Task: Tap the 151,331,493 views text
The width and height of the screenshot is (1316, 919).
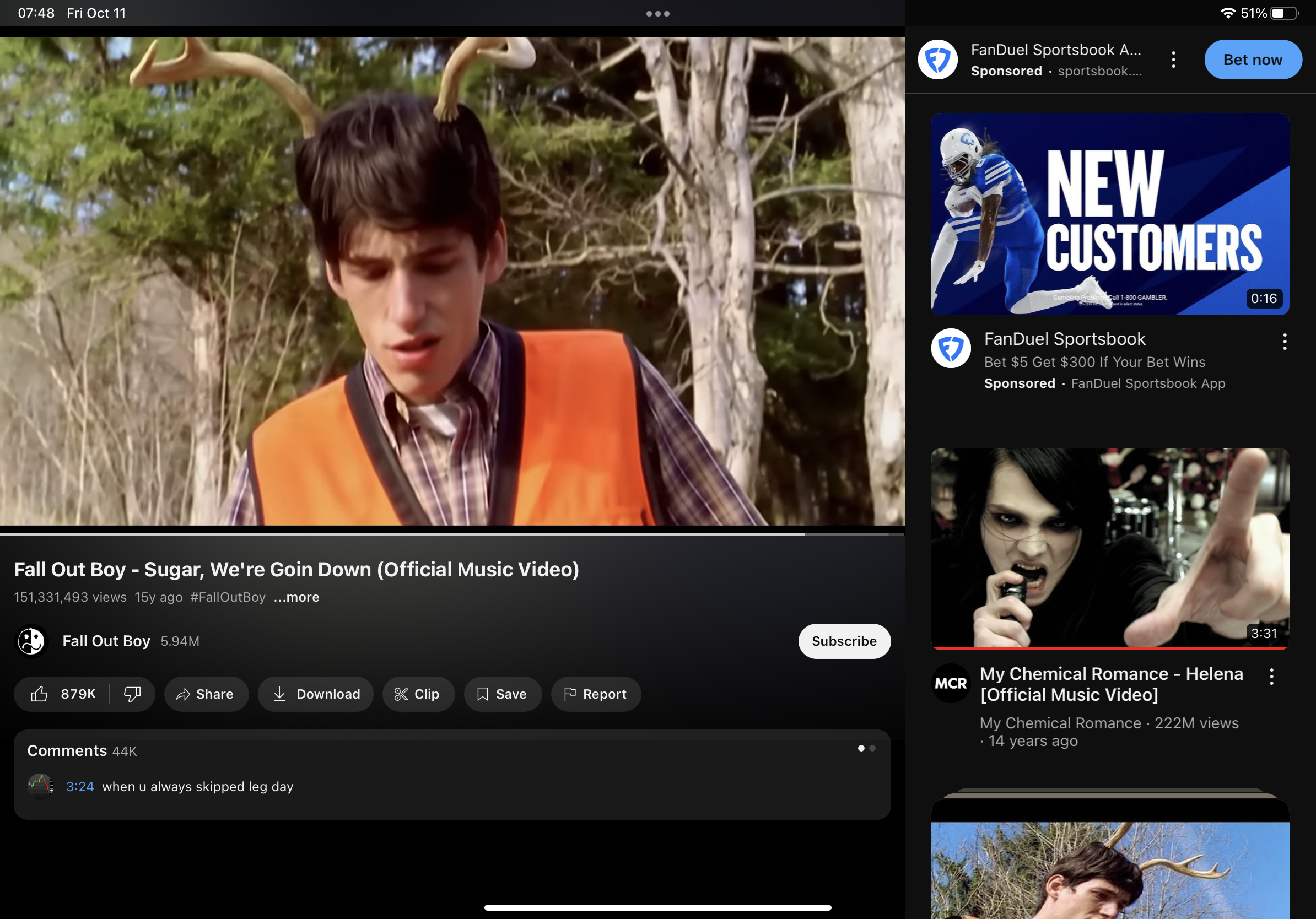Action: click(x=71, y=597)
